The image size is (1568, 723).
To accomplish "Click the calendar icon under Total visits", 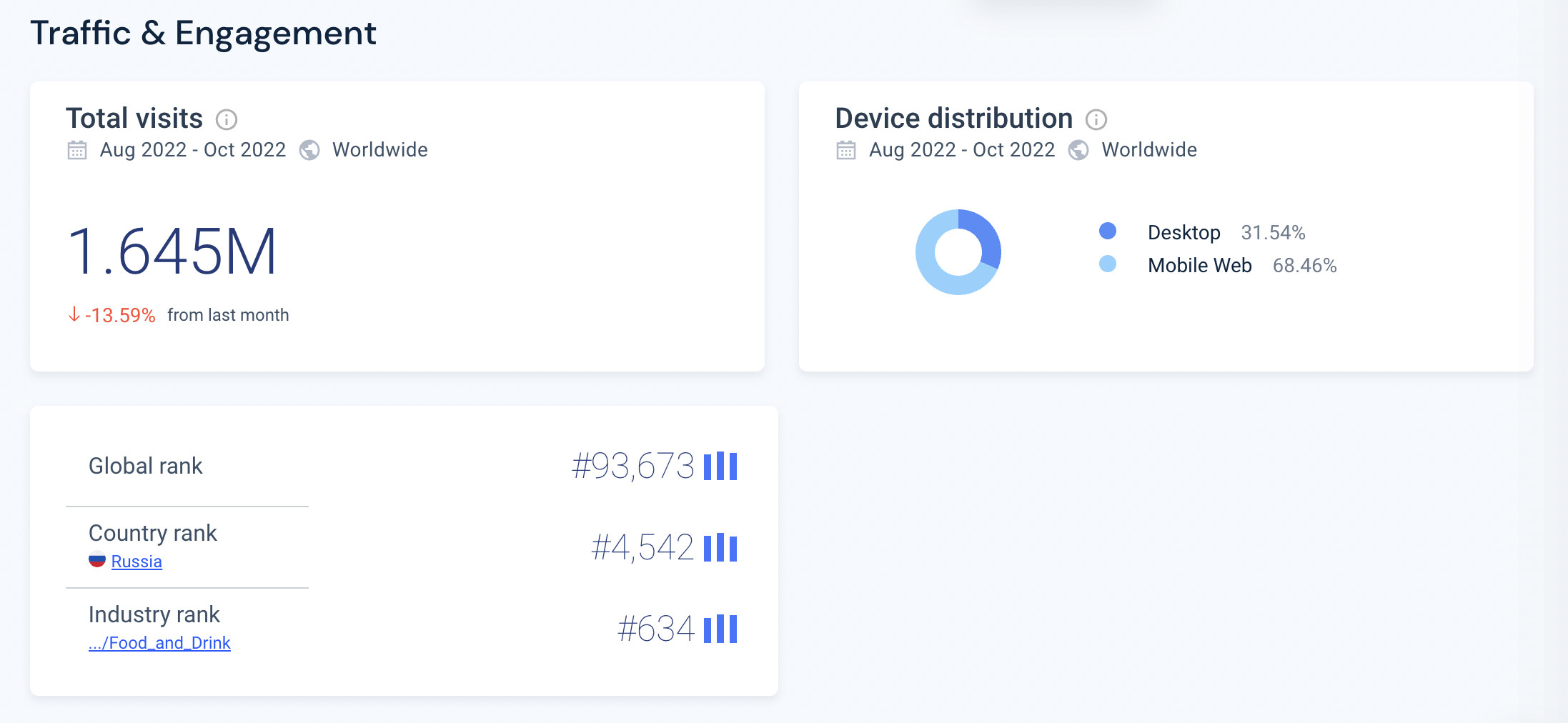I will pos(77,150).
